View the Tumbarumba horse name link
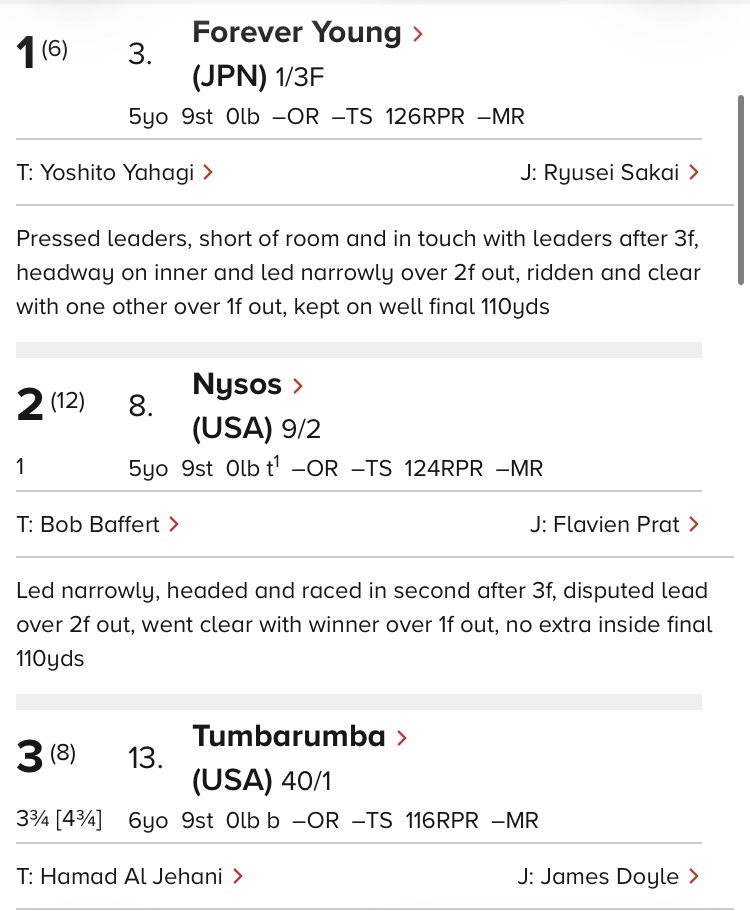 click(x=288, y=737)
